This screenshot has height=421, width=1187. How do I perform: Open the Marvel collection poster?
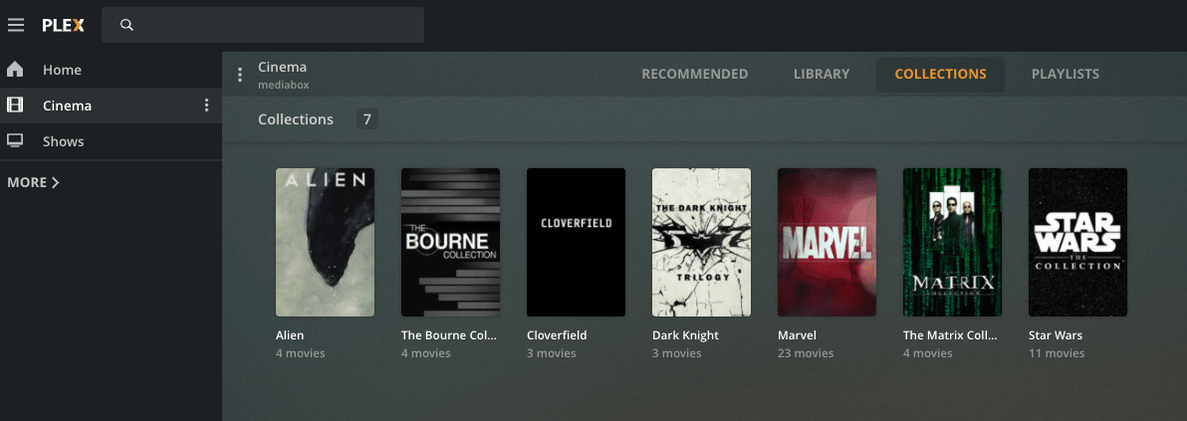pyautogui.click(x=827, y=242)
